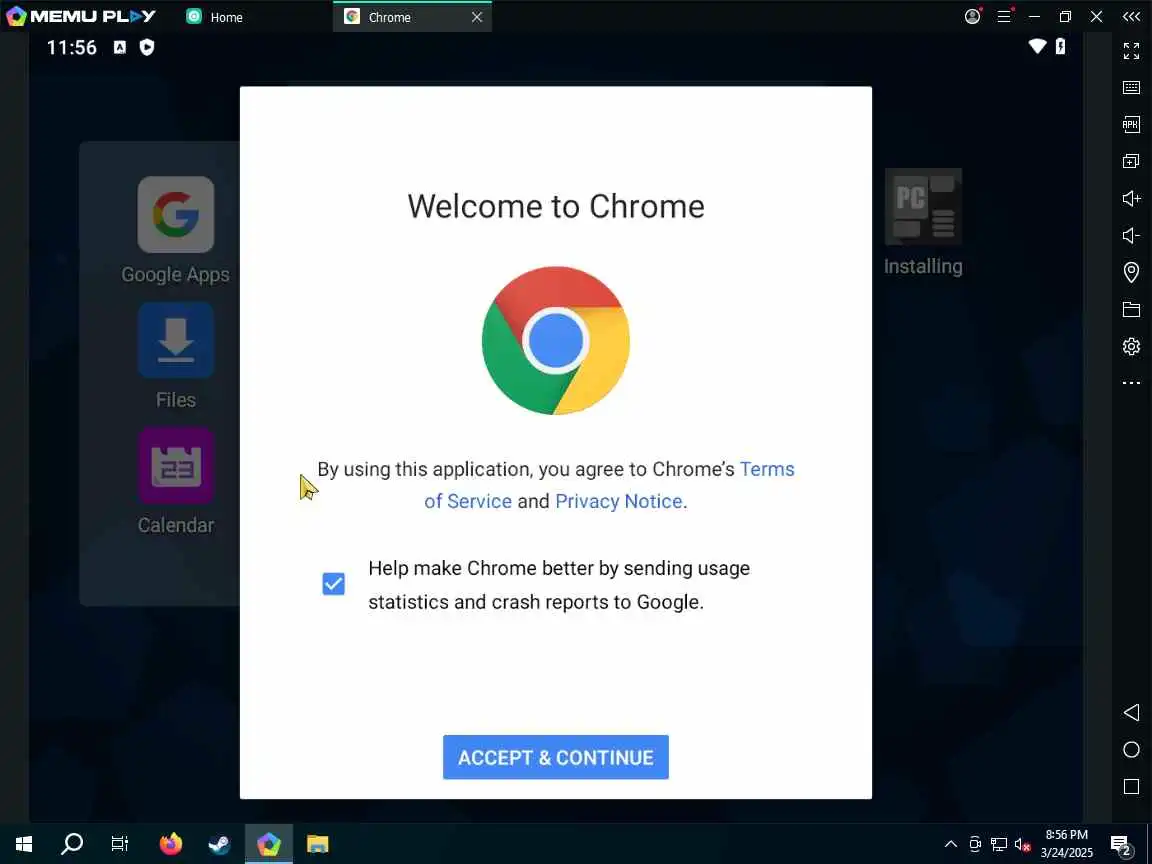Image resolution: width=1152 pixels, height=864 pixels.
Task: Open the Calendar app
Action: [x=176, y=481]
